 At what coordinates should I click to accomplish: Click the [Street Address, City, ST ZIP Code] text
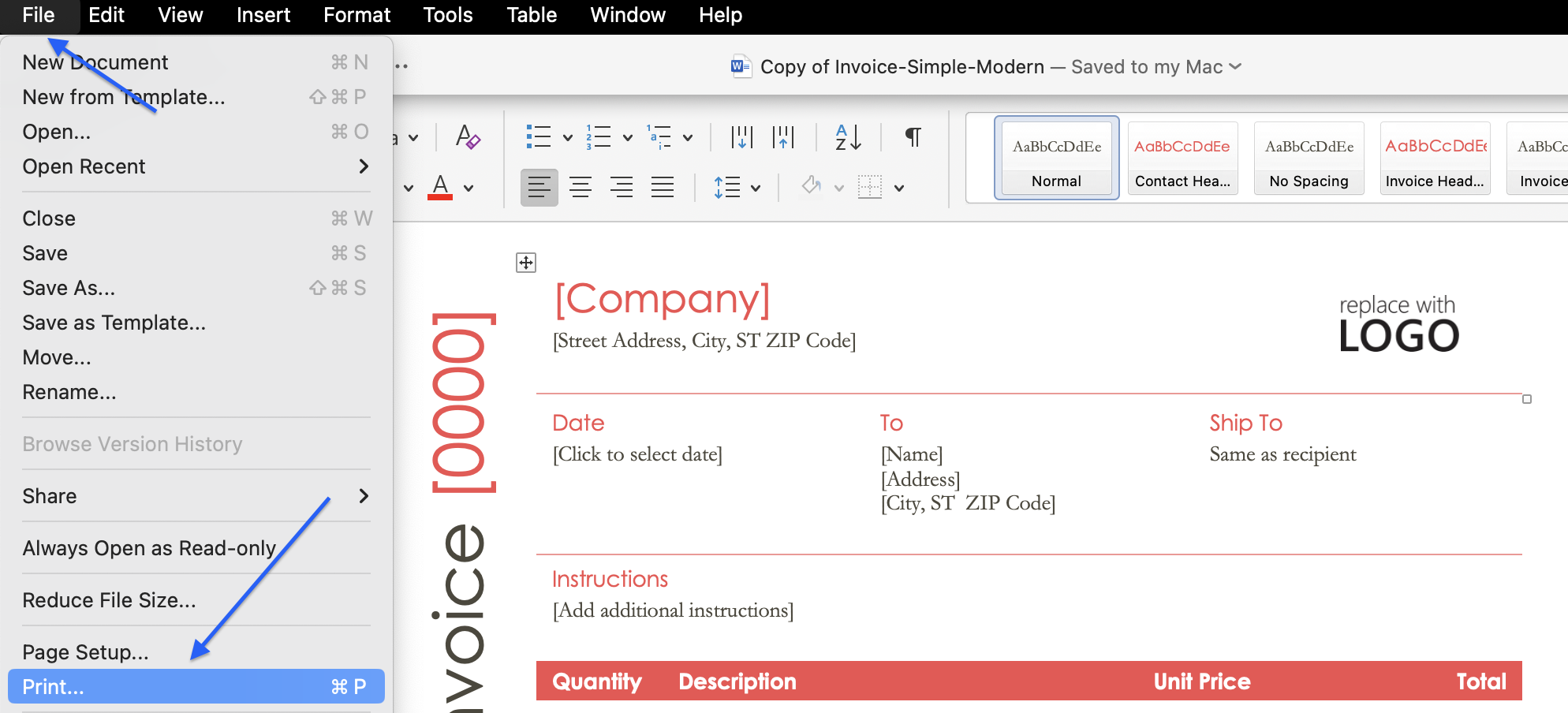coord(704,341)
